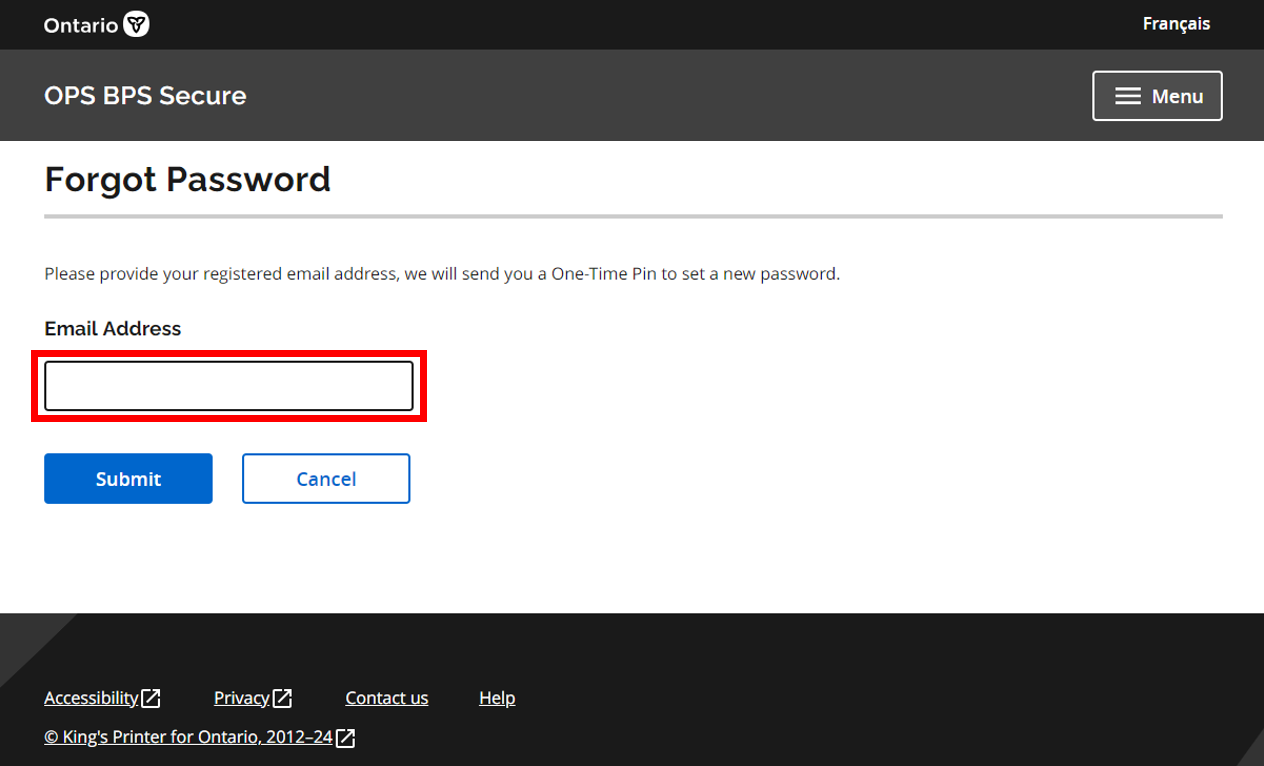
Task: Open the King's Printer for Ontario copyright link
Action: [188, 738]
